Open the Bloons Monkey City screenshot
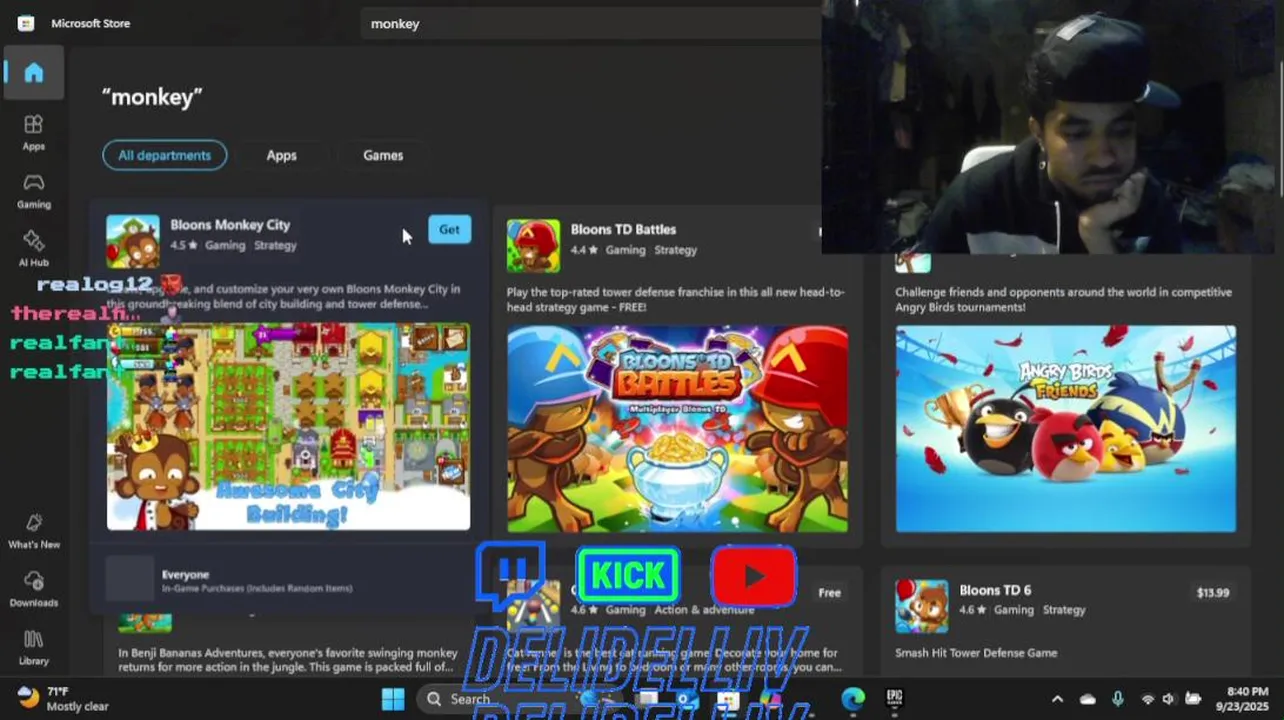1284x720 pixels. pyautogui.click(x=288, y=426)
